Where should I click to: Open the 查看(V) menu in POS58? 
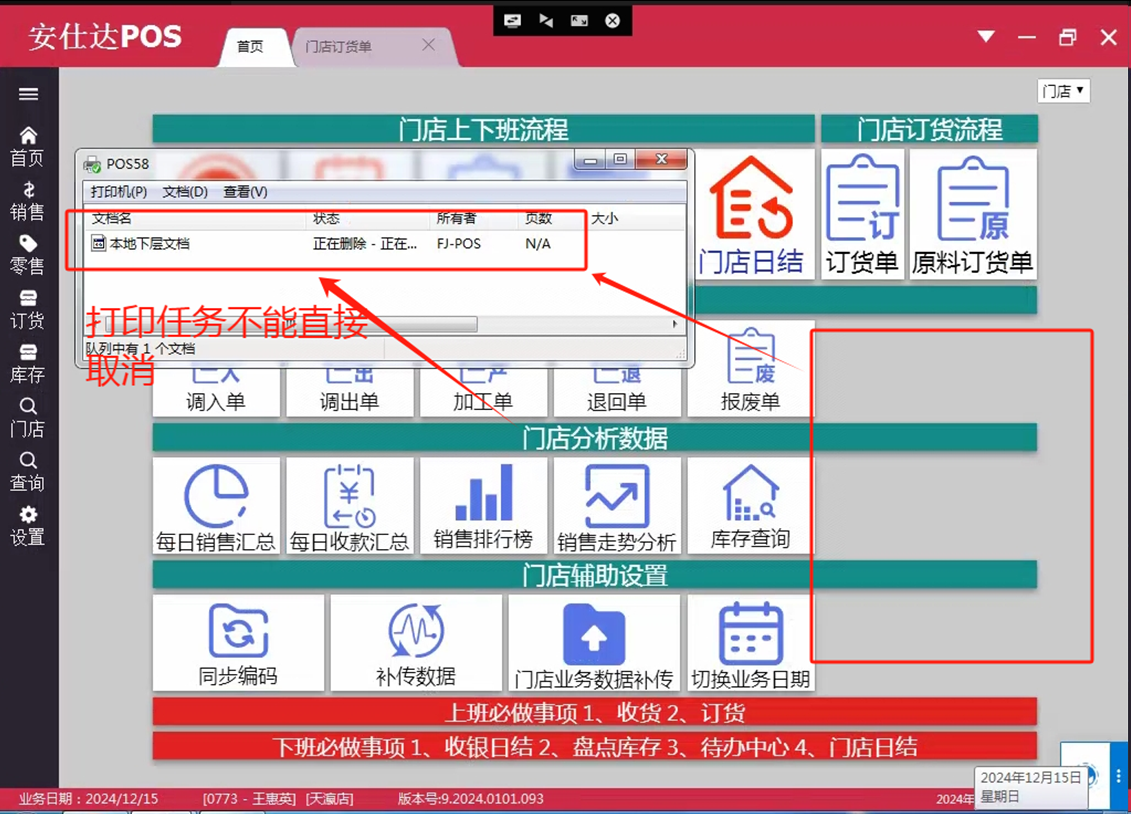pyautogui.click(x=245, y=192)
